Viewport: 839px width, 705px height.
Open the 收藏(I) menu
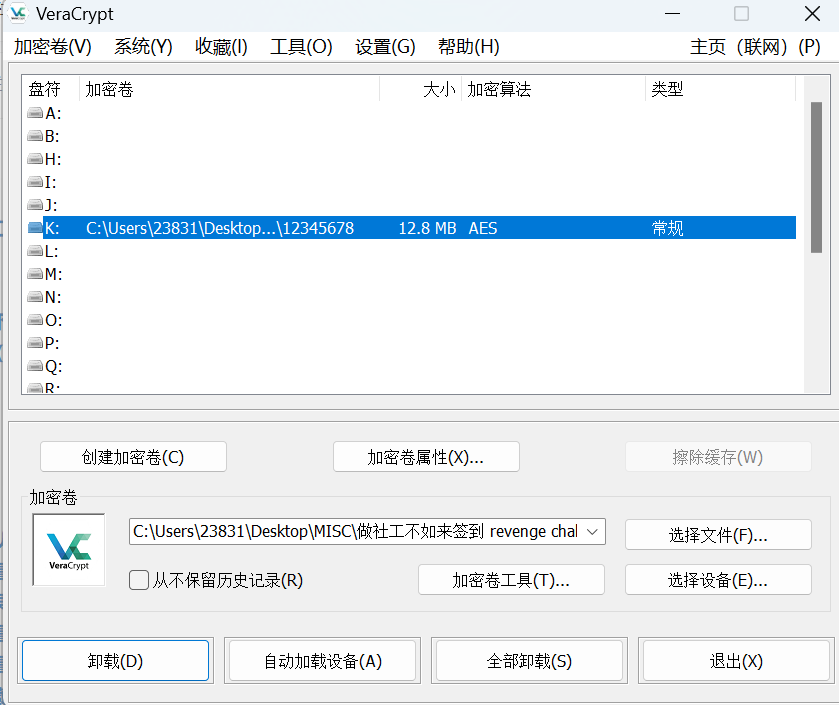tap(221, 47)
